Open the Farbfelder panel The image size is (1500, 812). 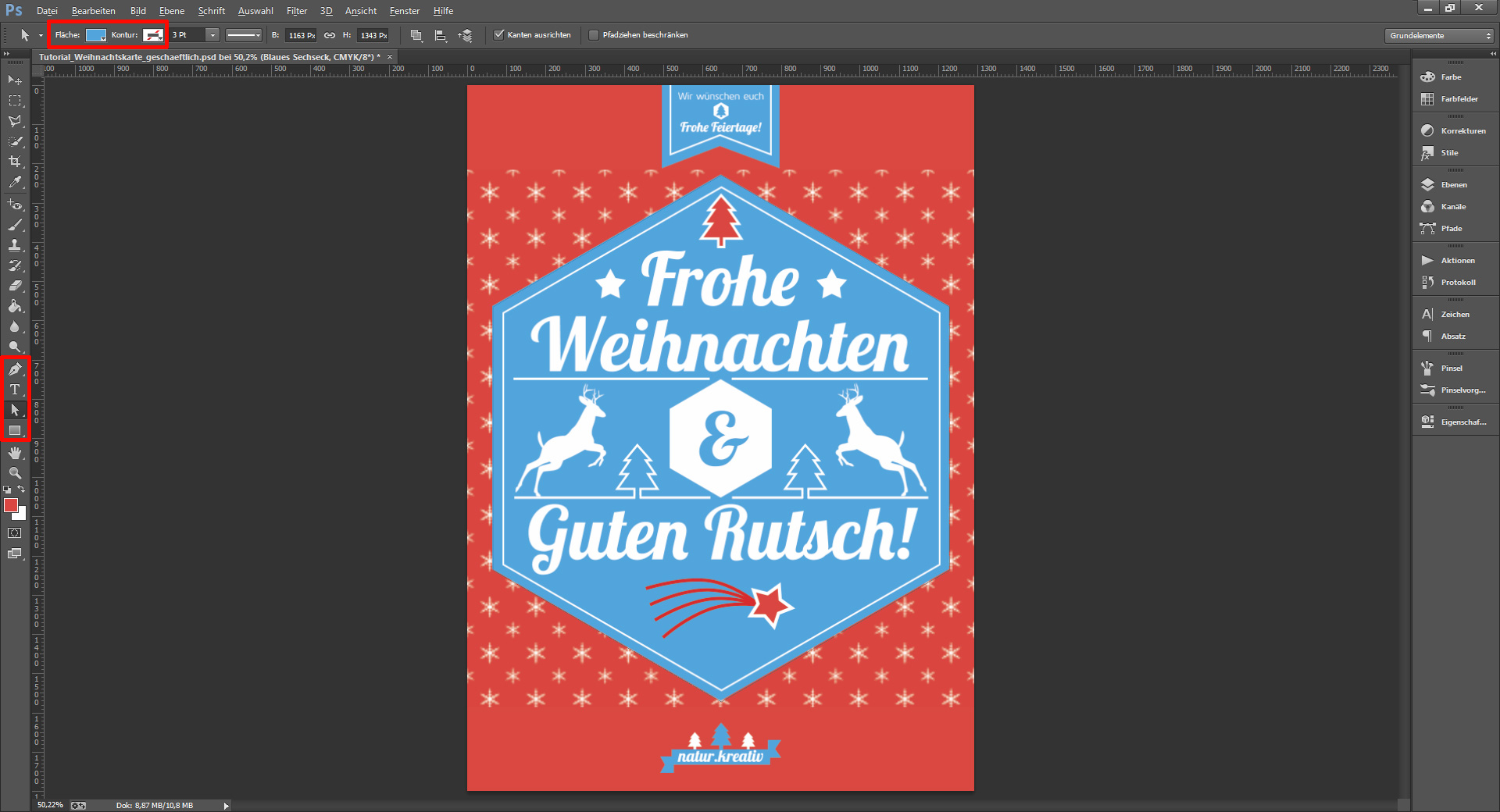(1458, 98)
